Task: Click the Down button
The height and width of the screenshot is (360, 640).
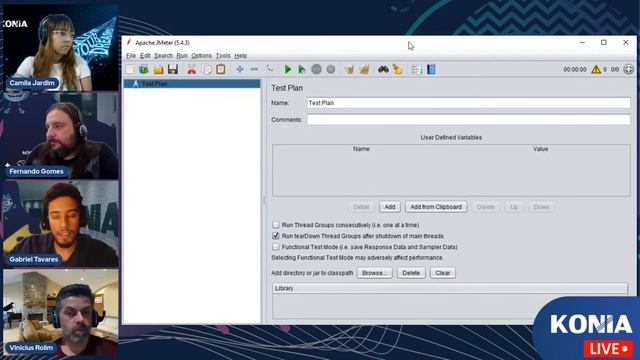Action: (541, 207)
